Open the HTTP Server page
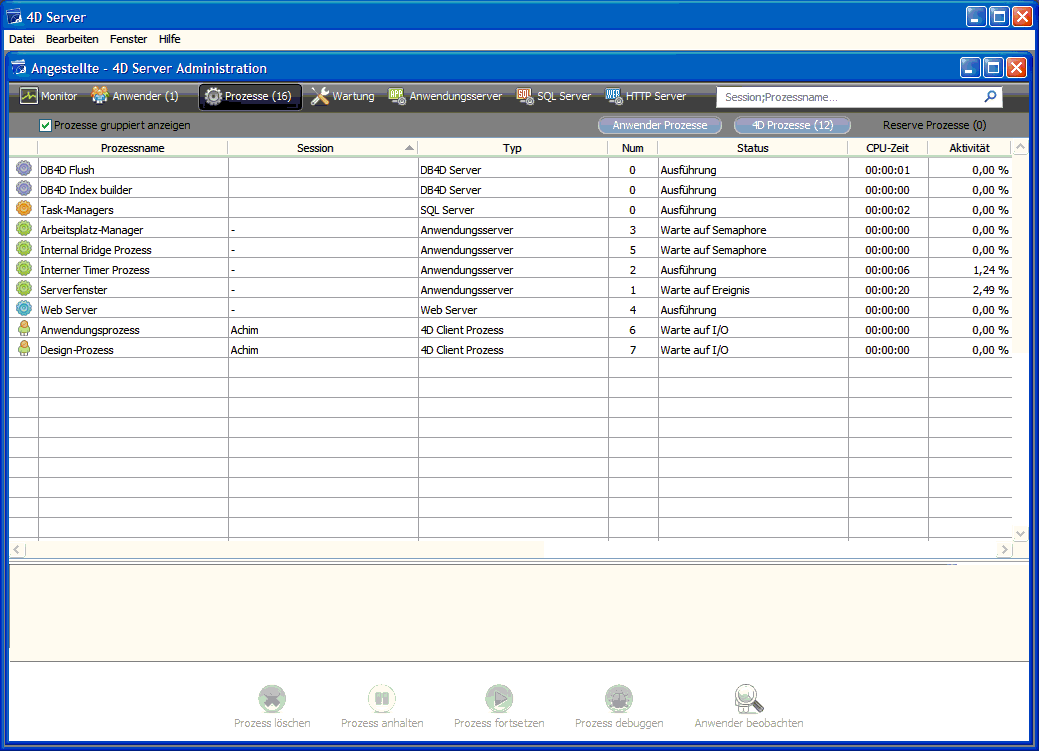 646,97
